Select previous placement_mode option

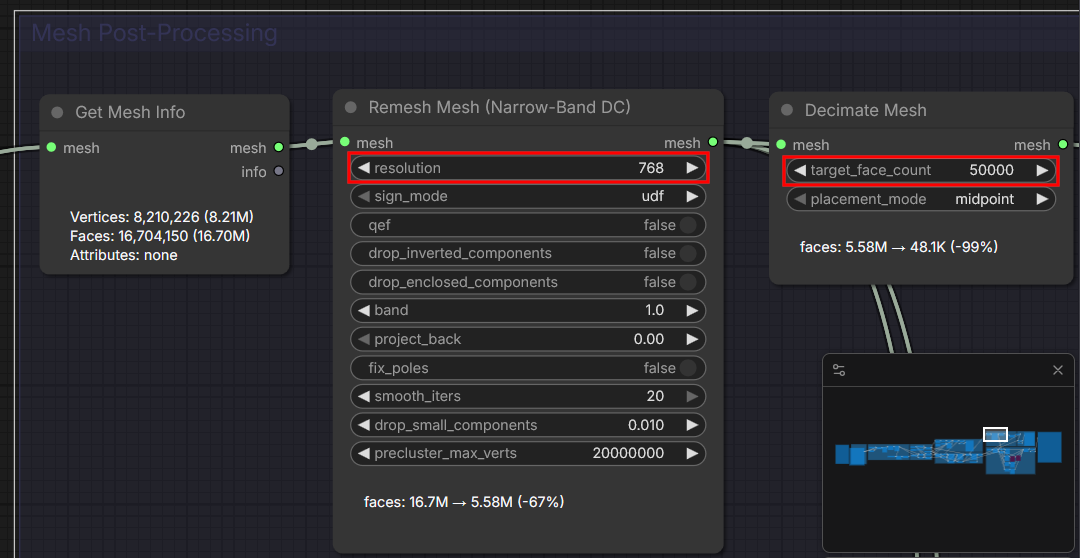click(x=800, y=199)
